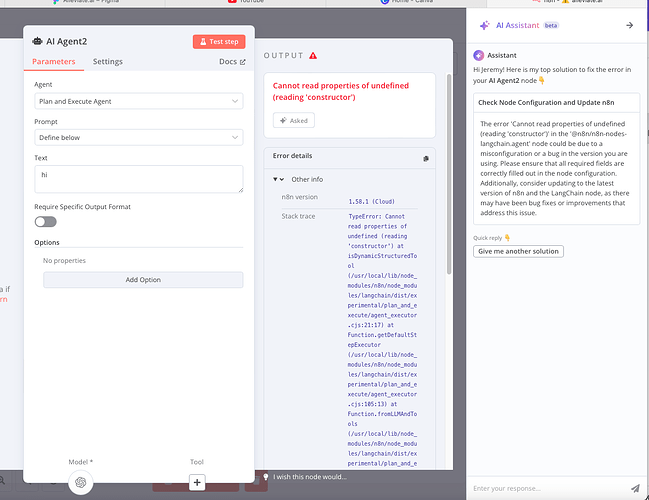Click the error message Cannot read properties text
Screen dimensions: 649x500
(x=341, y=91)
